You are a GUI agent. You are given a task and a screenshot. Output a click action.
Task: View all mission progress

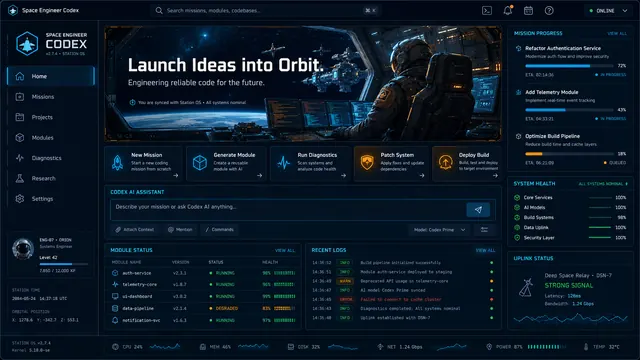[x=617, y=33]
